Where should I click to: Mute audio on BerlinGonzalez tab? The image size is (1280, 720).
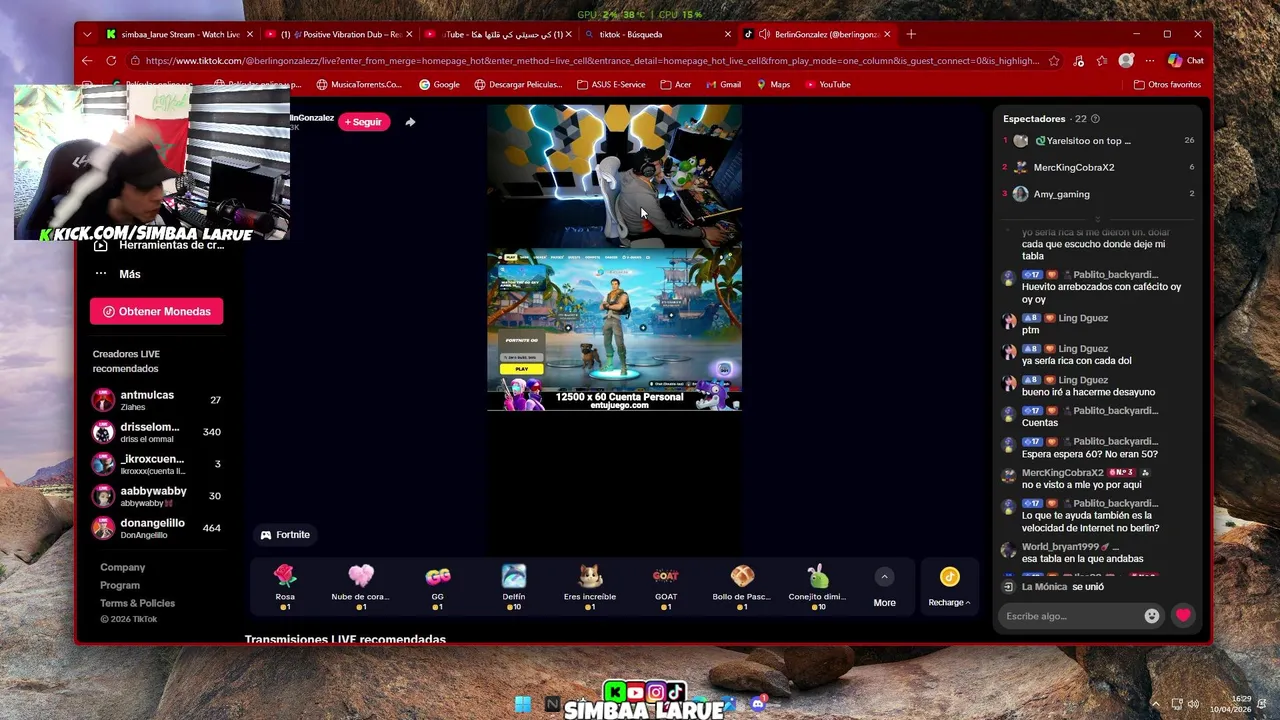coord(764,34)
